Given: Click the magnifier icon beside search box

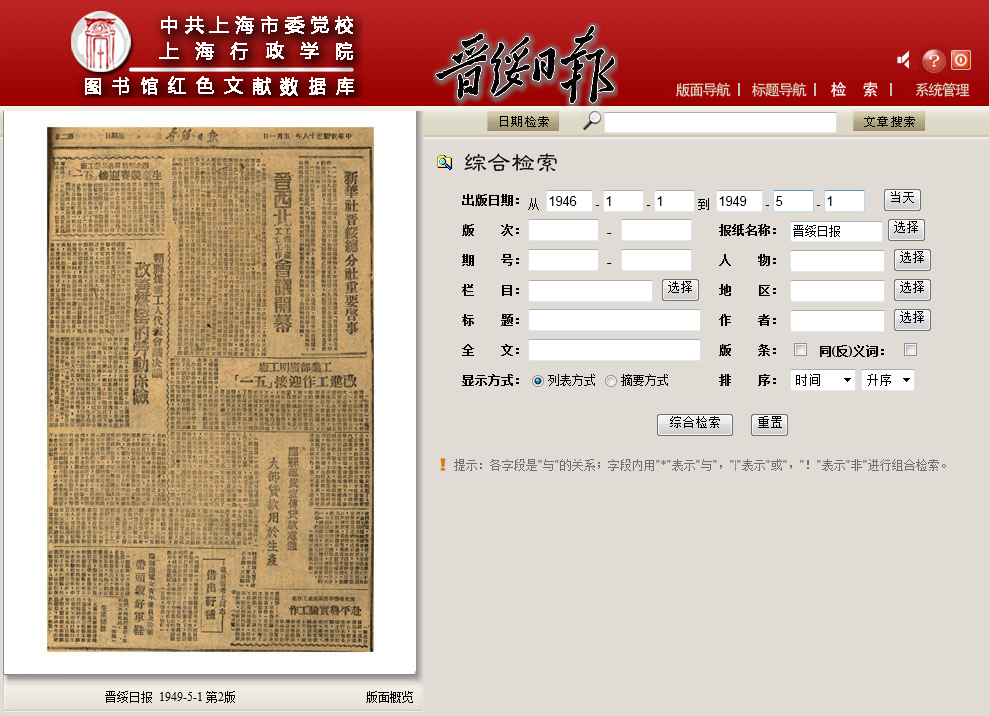Looking at the screenshot, I should pyautogui.click(x=592, y=121).
